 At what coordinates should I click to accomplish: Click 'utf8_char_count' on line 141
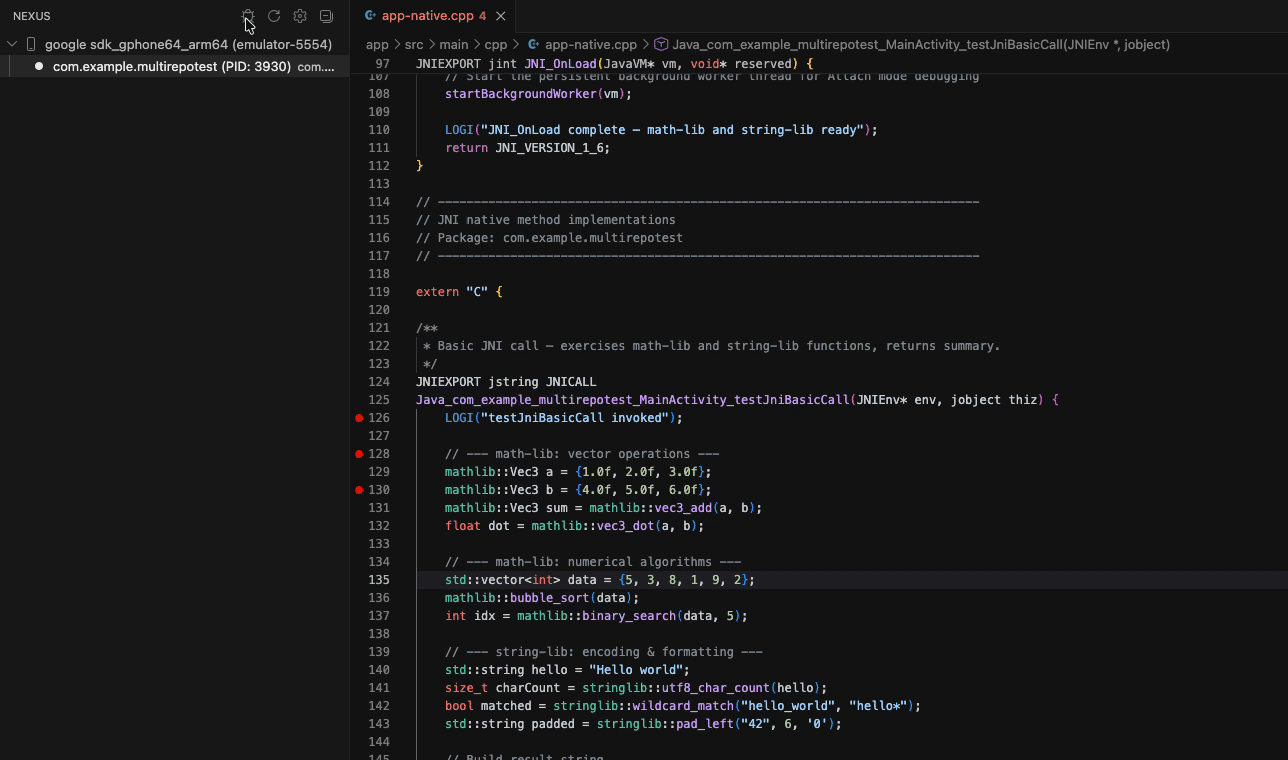pyautogui.click(x=716, y=688)
